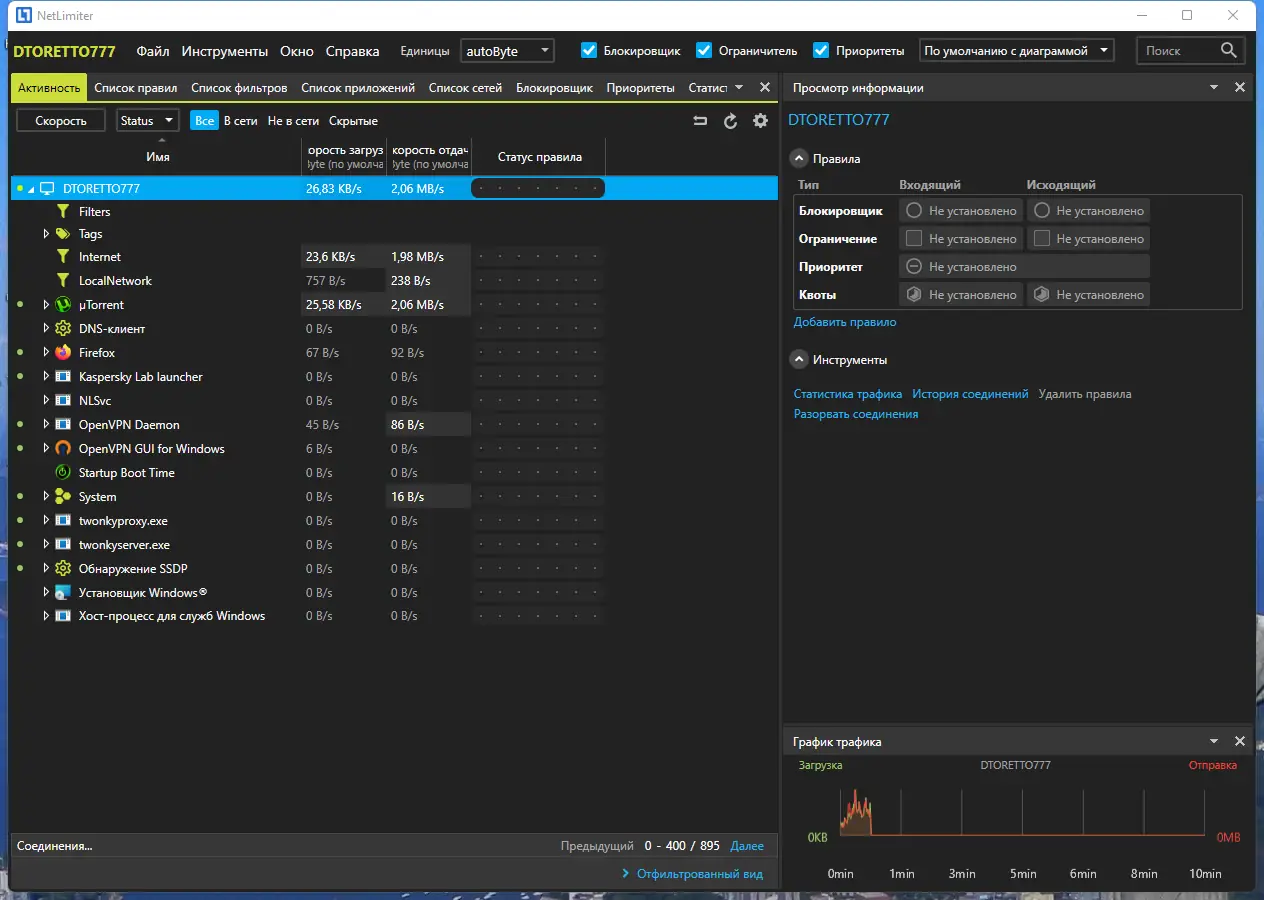Open the Status dropdown
The height and width of the screenshot is (900, 1264).
pyautogui.click(x=147, y=121)
